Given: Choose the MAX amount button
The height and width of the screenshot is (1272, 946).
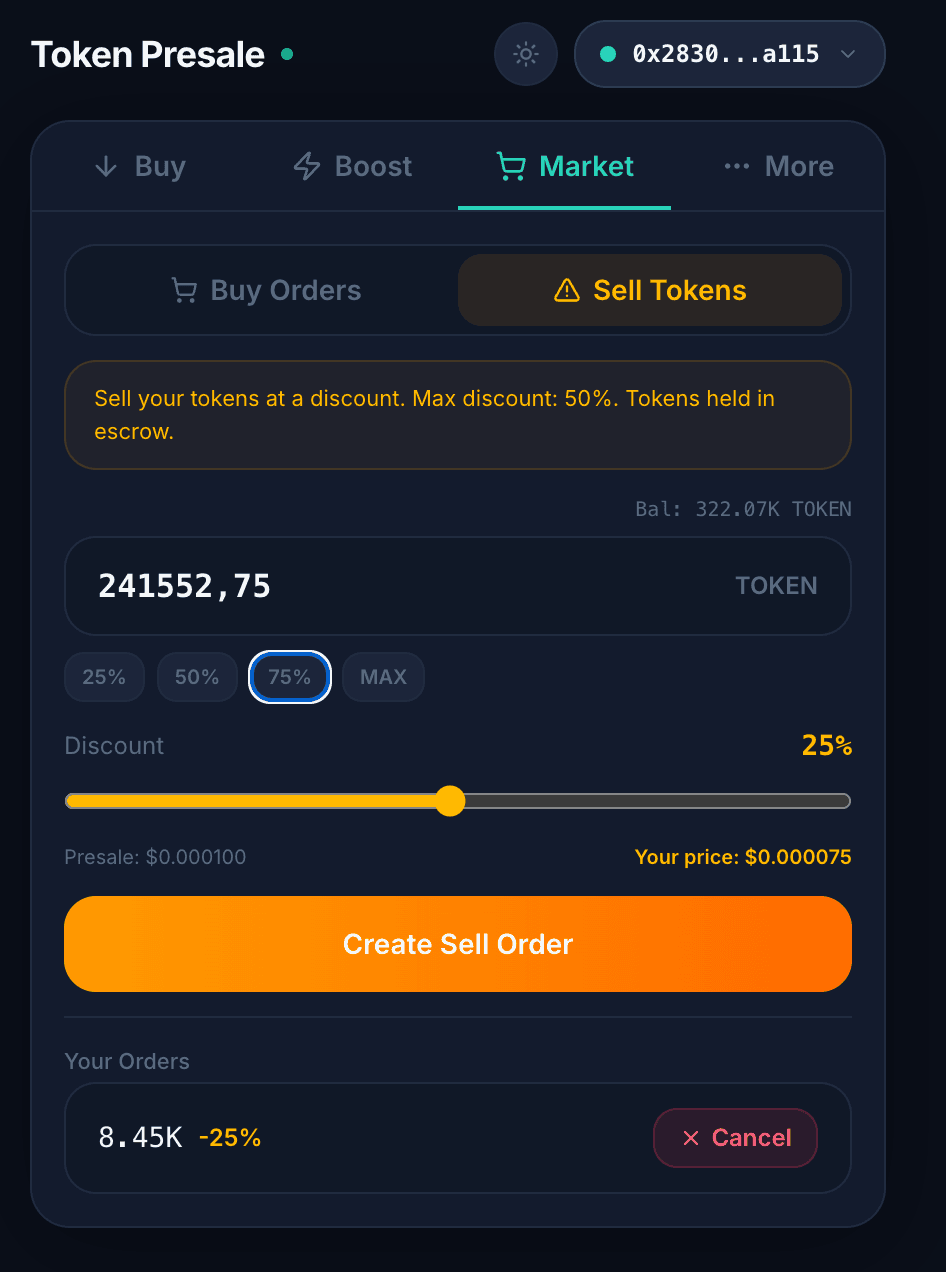Looking at the screenshot, I should pyautogui.click(x=383, y=677).
